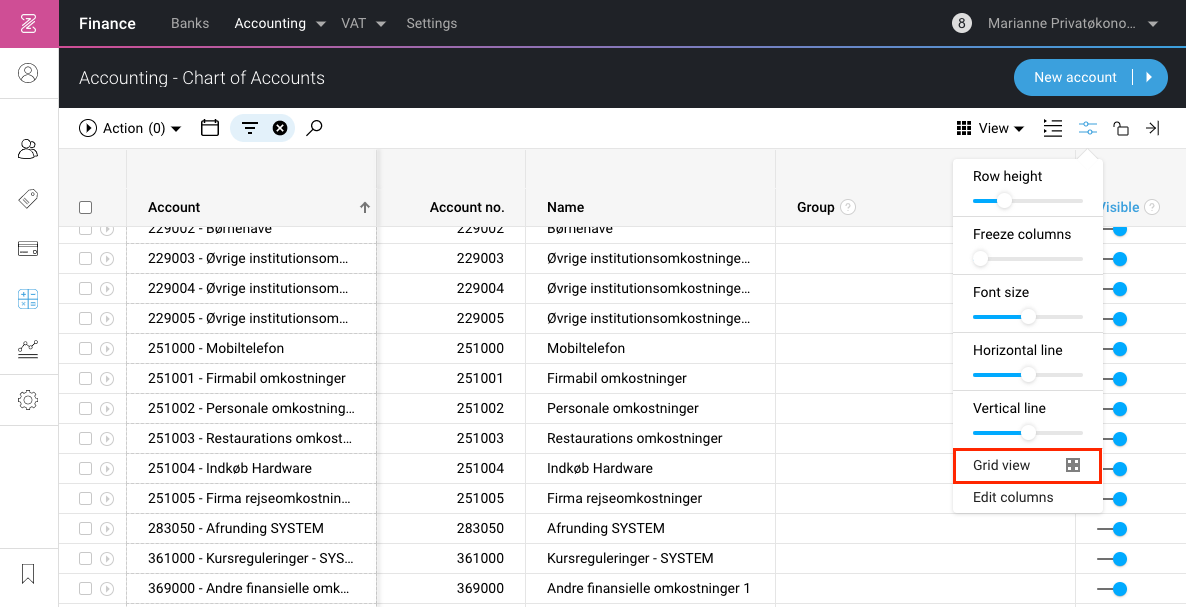Screen dimensions: 1186x607
Task: Open the price tag sidebar icon
Action: click(28, 199)
